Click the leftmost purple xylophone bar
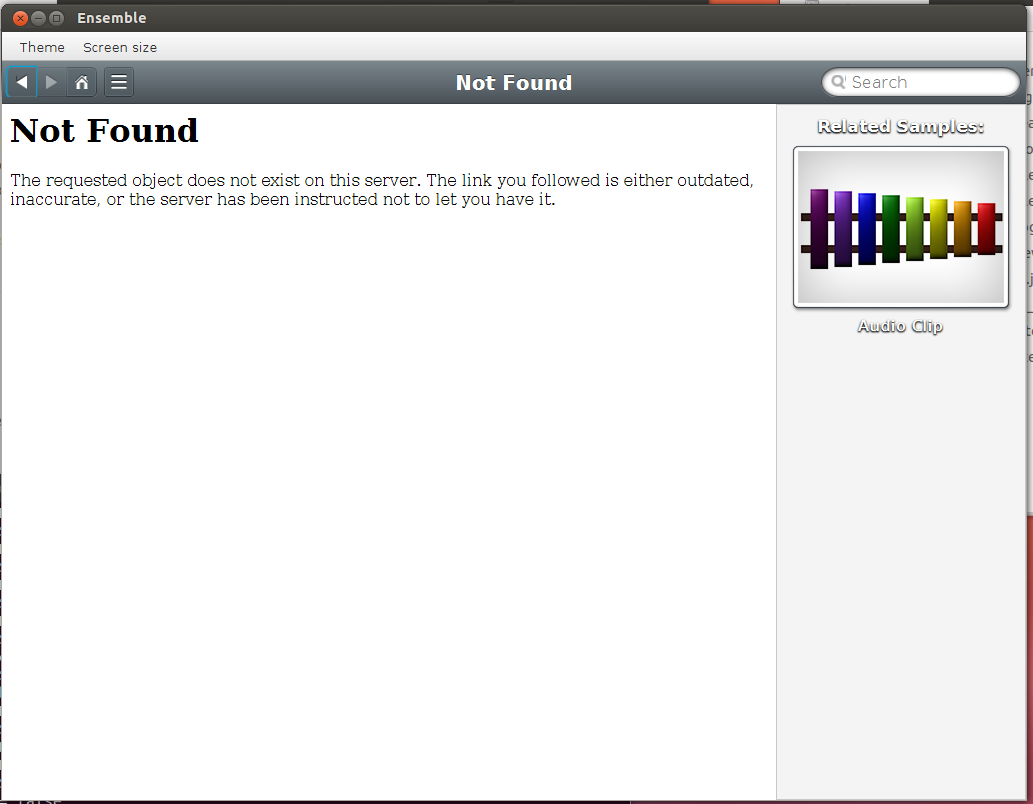 coord(819,228)
